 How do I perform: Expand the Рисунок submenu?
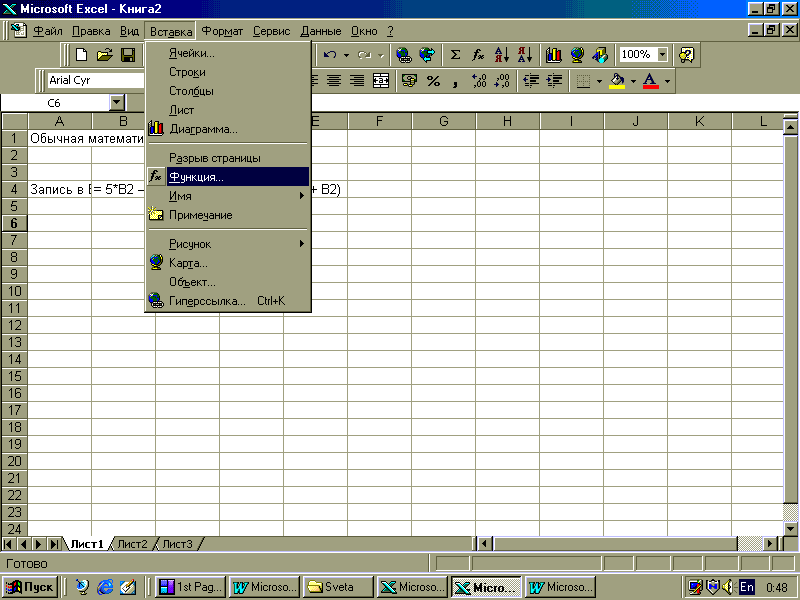(228, 244)
